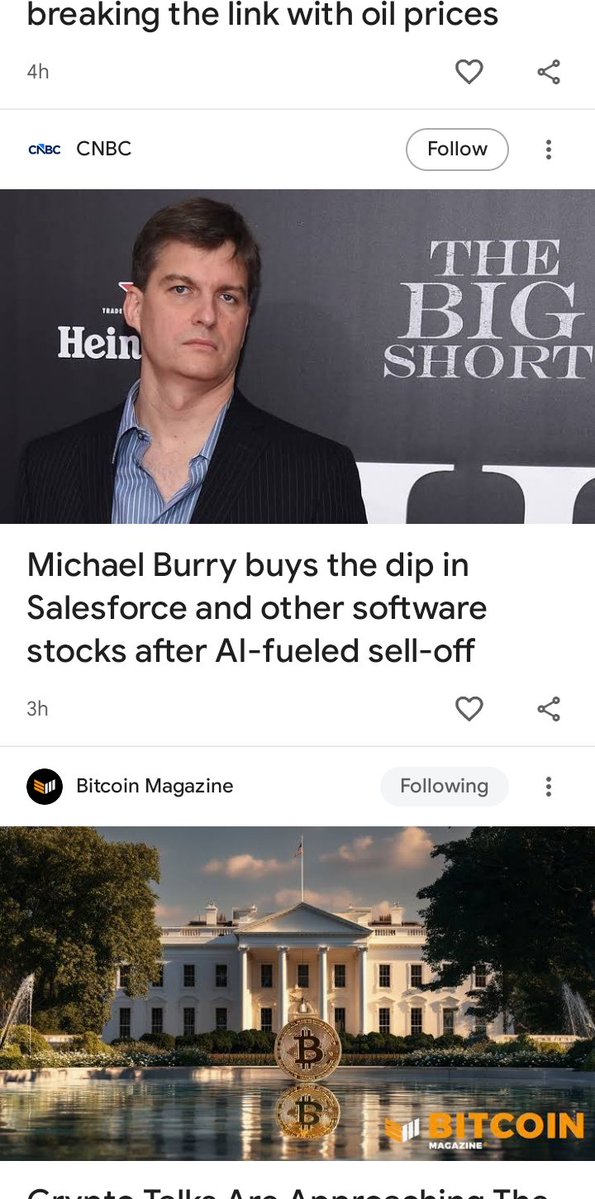Share the Michael Burry Salesforce article
595x1199 pixels.
[548, 709]
